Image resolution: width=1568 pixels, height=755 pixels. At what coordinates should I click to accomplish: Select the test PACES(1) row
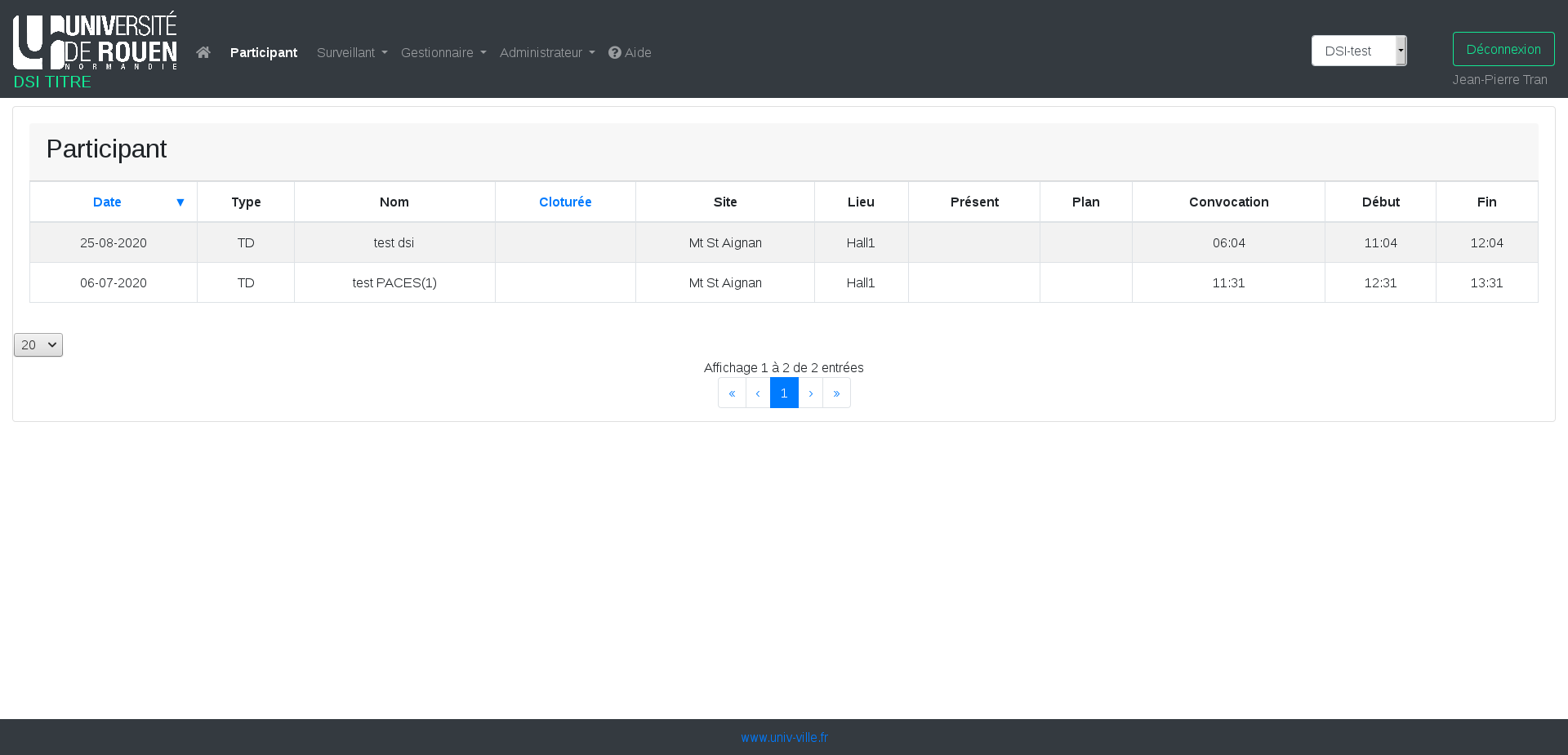pos(394,283)
